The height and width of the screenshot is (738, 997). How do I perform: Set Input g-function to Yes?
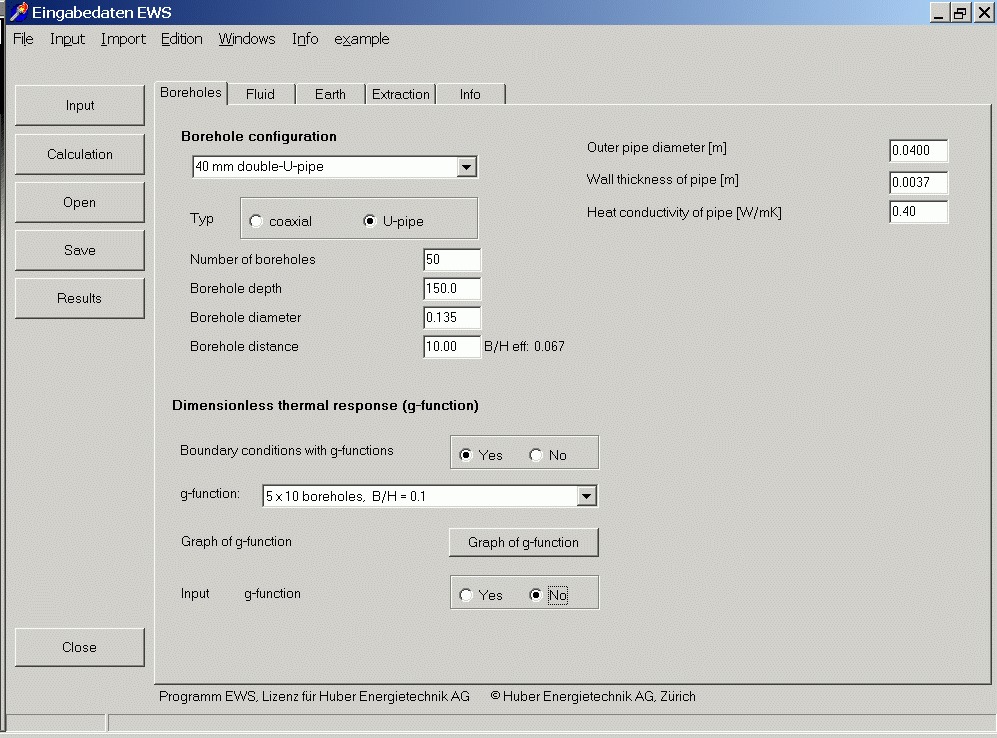466,595
